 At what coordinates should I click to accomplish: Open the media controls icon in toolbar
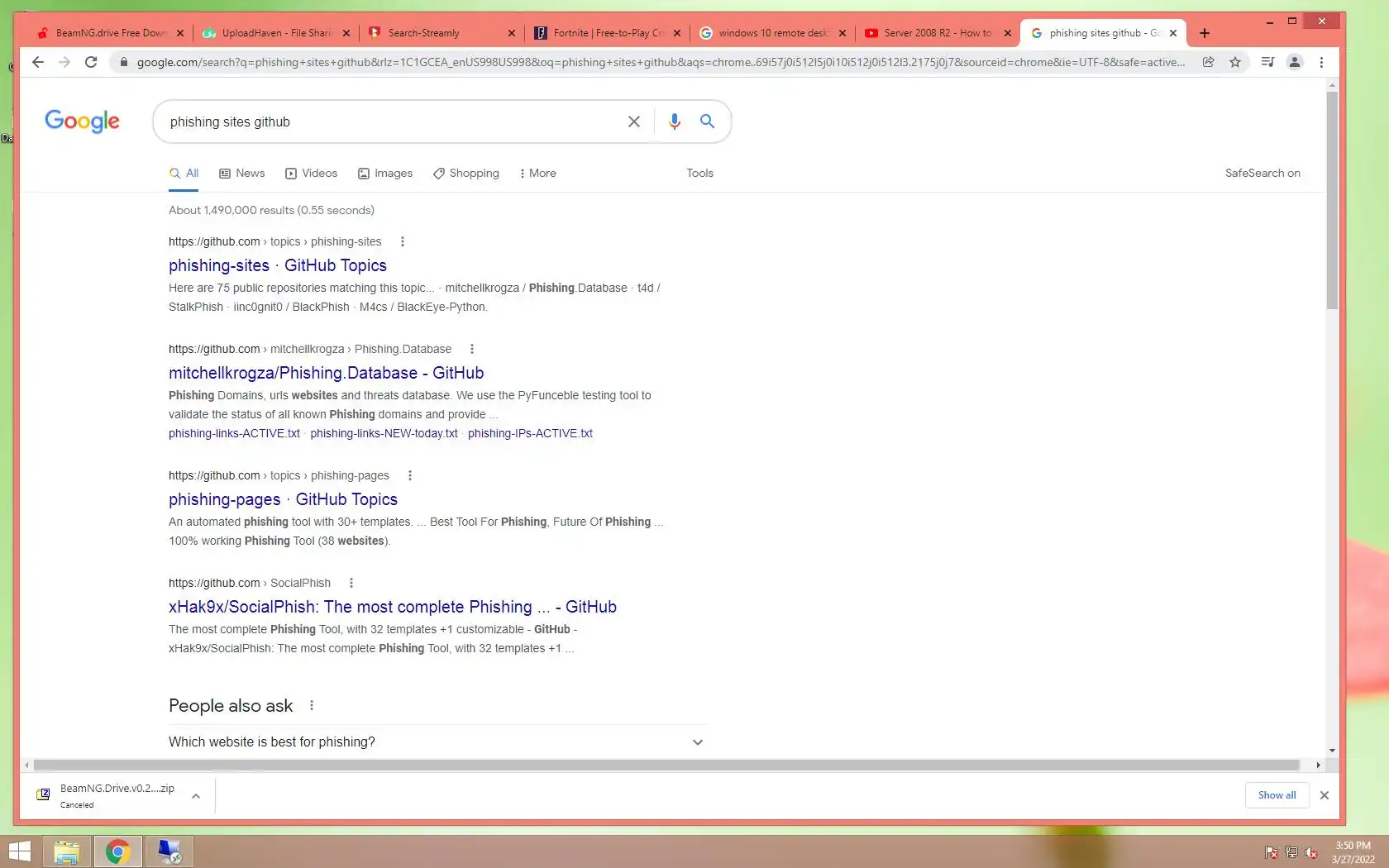[1267, 62]
